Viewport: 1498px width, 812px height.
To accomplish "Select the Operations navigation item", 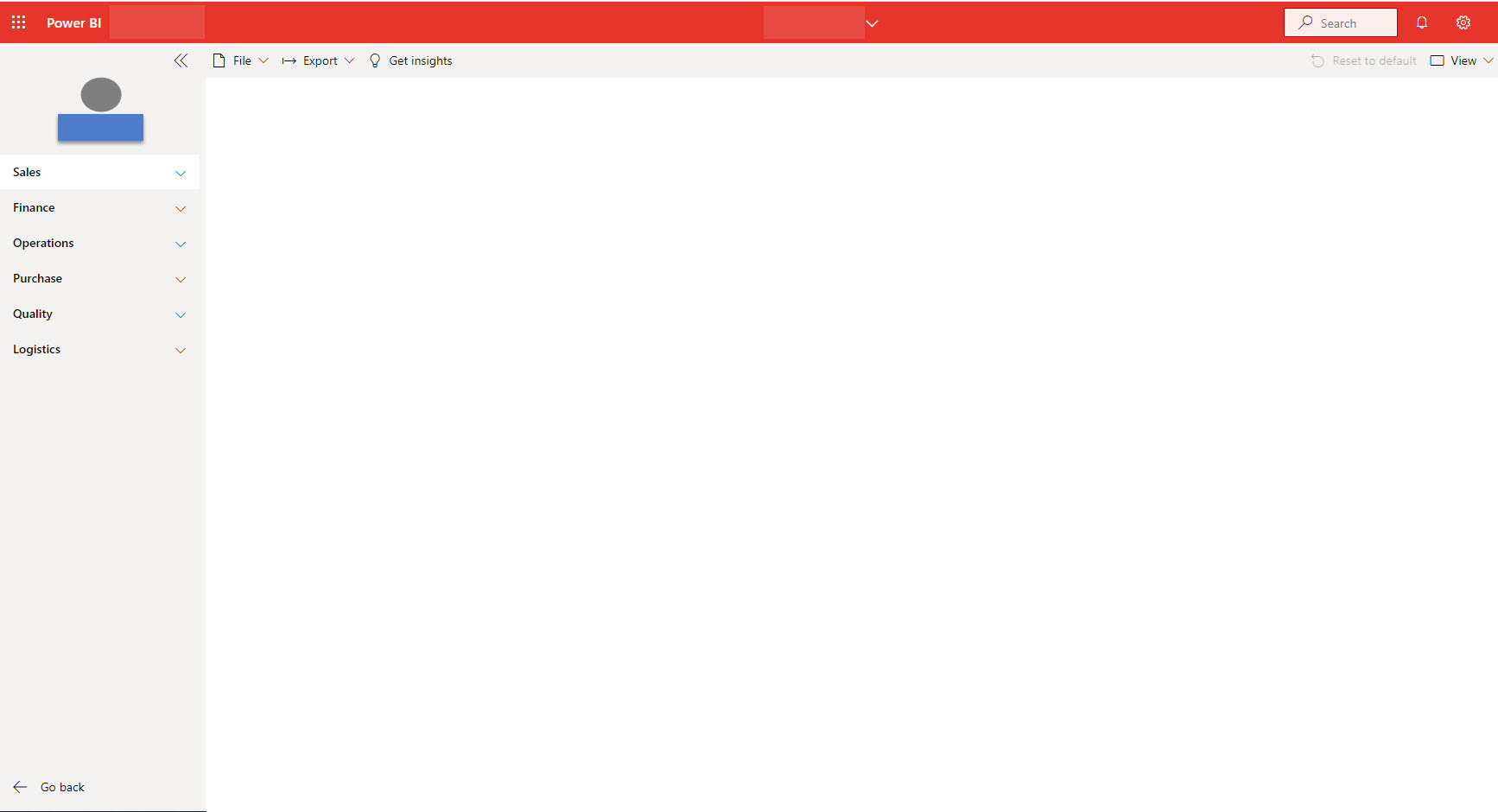I will [x=99, y=243].
